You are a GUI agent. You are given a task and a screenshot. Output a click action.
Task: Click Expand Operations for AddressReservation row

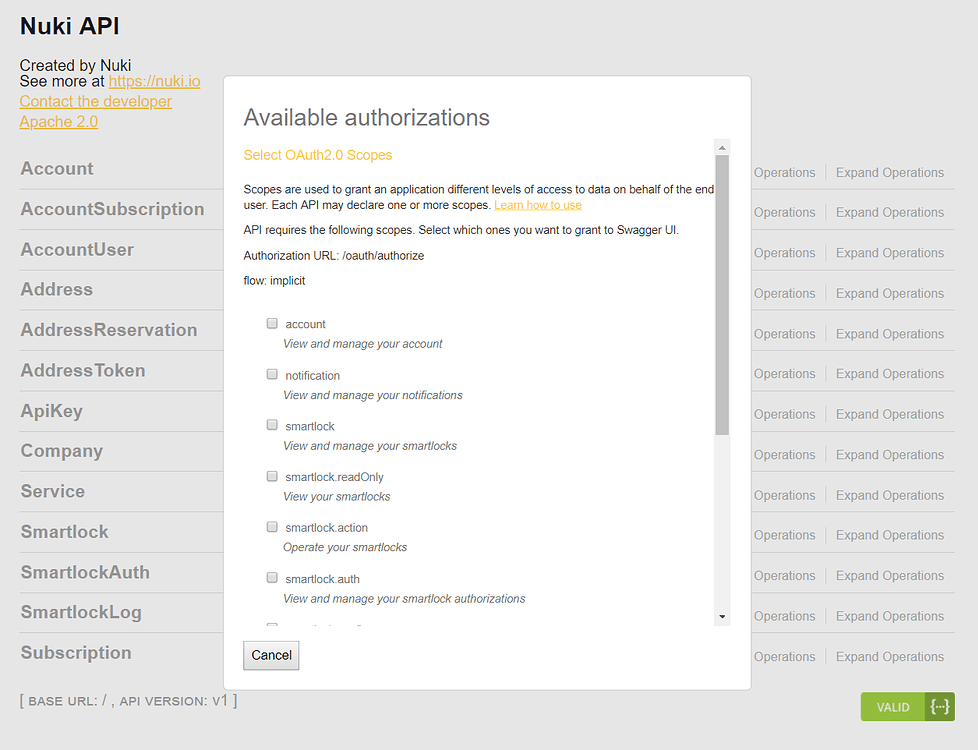click(889, 334)
